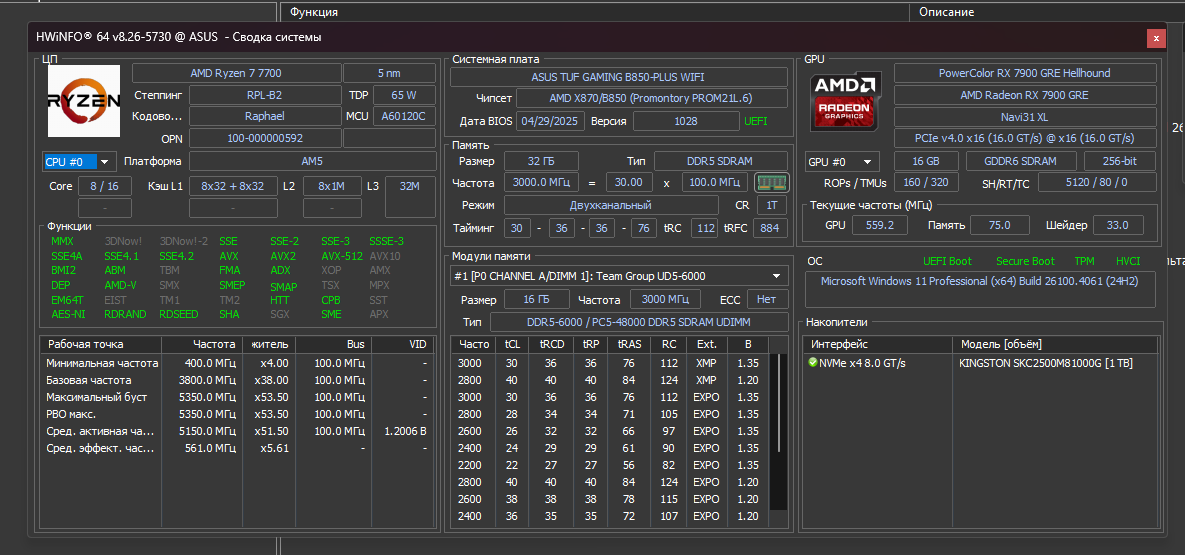Viewport: 1185px width, 555px height.
Task: Click the green check icon beside NVMe x4
Action: click(x=812, y=363)
